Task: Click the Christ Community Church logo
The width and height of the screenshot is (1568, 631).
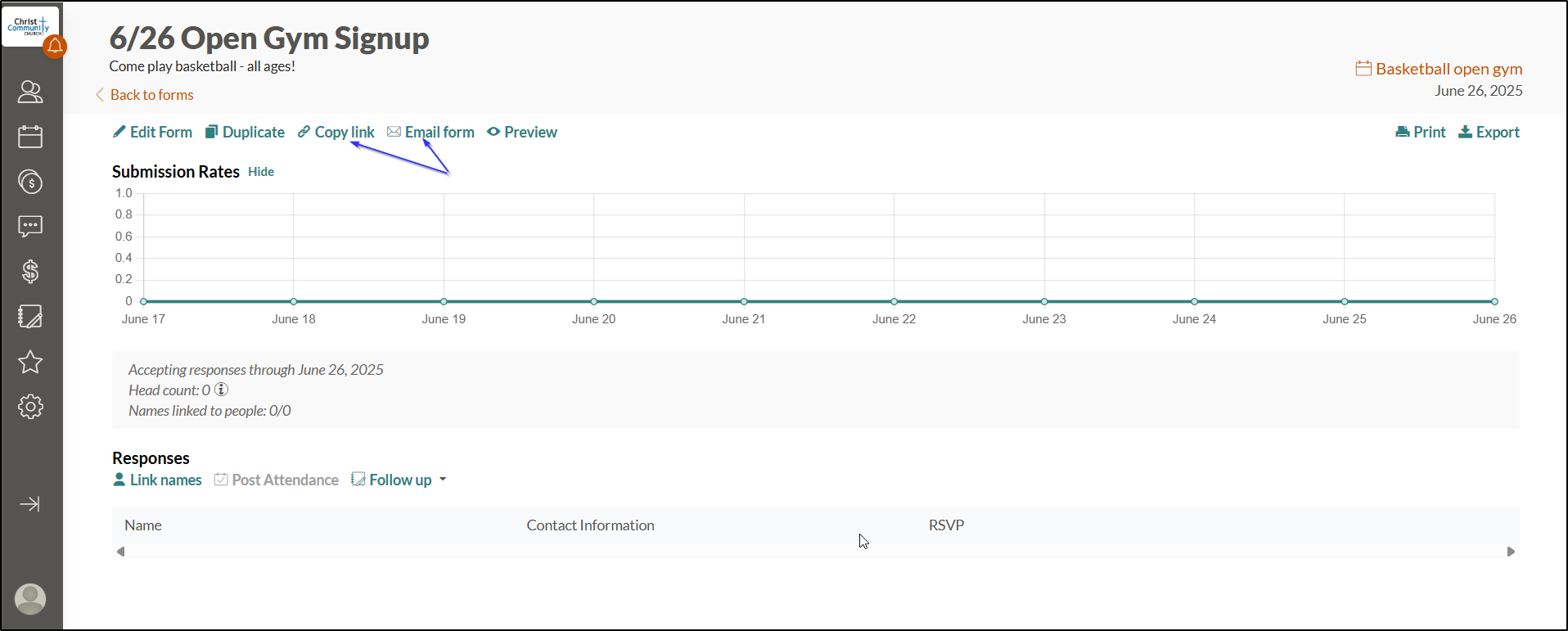Action: coord(28,26)
